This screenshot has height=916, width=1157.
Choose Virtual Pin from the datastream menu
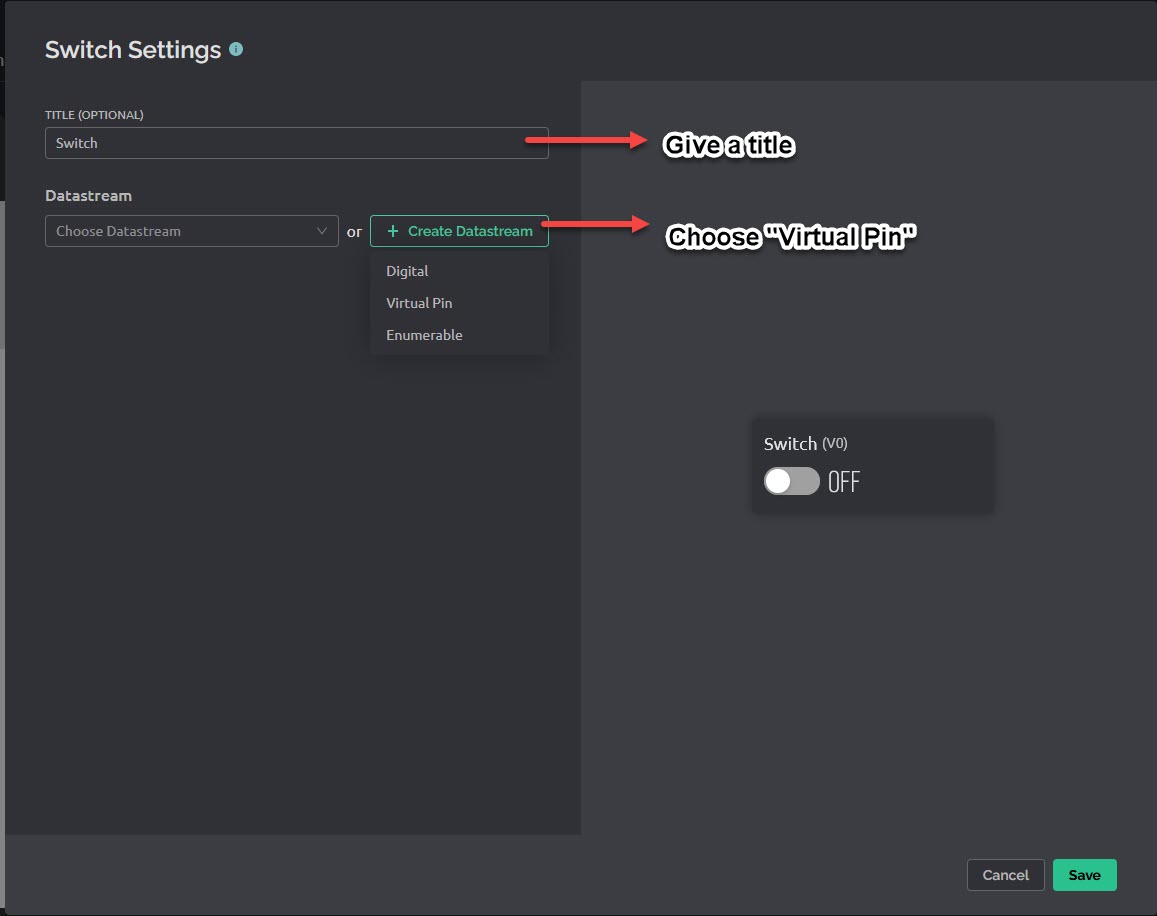click(x=419, y=303)
